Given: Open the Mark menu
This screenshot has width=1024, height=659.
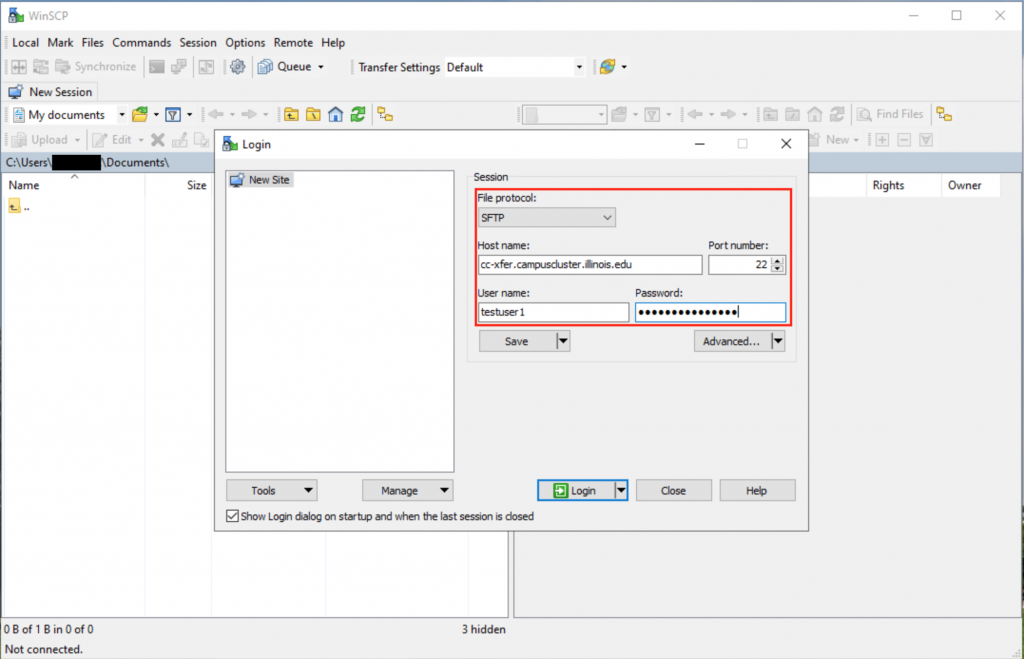Looking at the screenshot, I should 60,42.
